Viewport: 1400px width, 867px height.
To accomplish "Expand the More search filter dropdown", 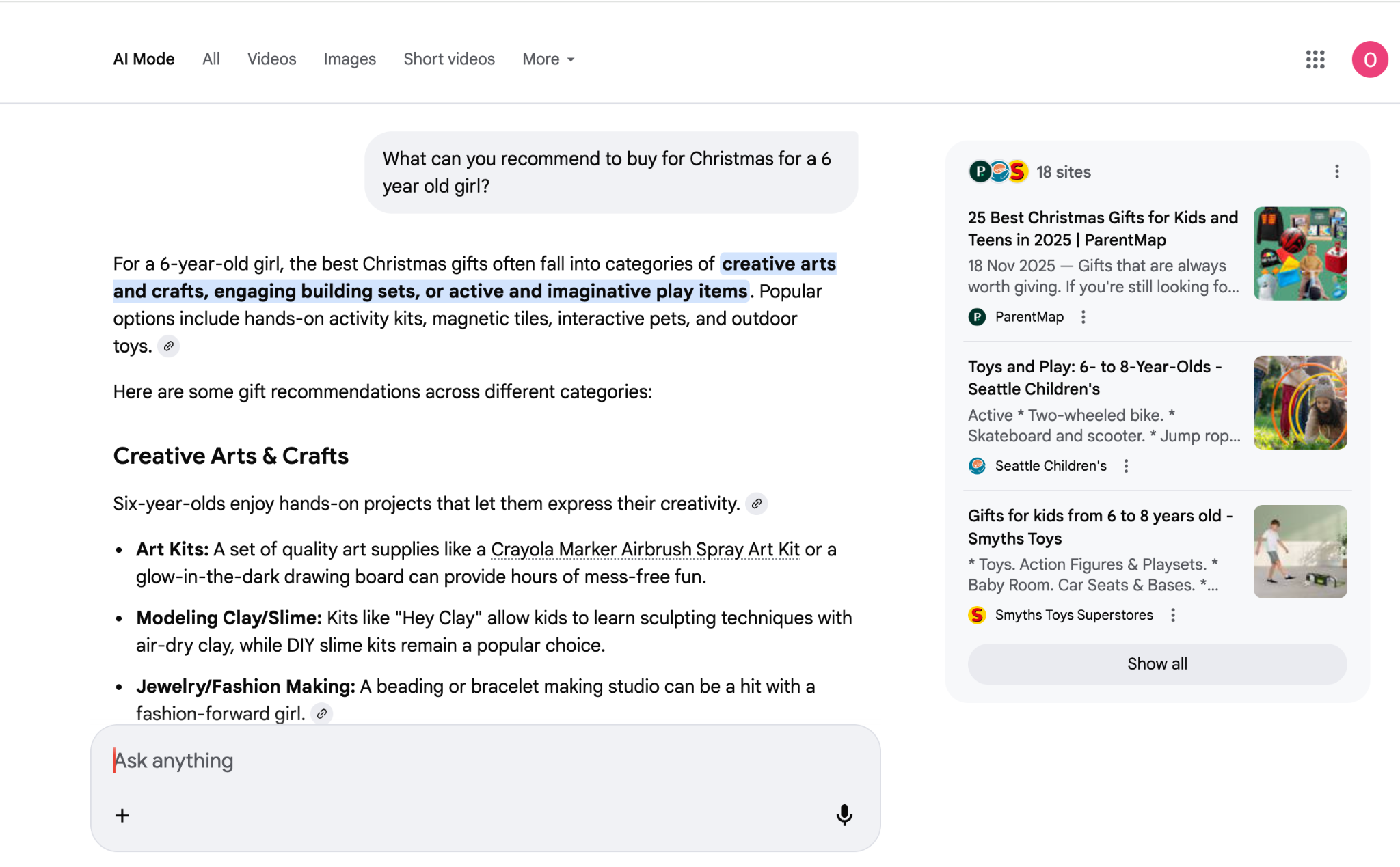I will coord(548,59).
